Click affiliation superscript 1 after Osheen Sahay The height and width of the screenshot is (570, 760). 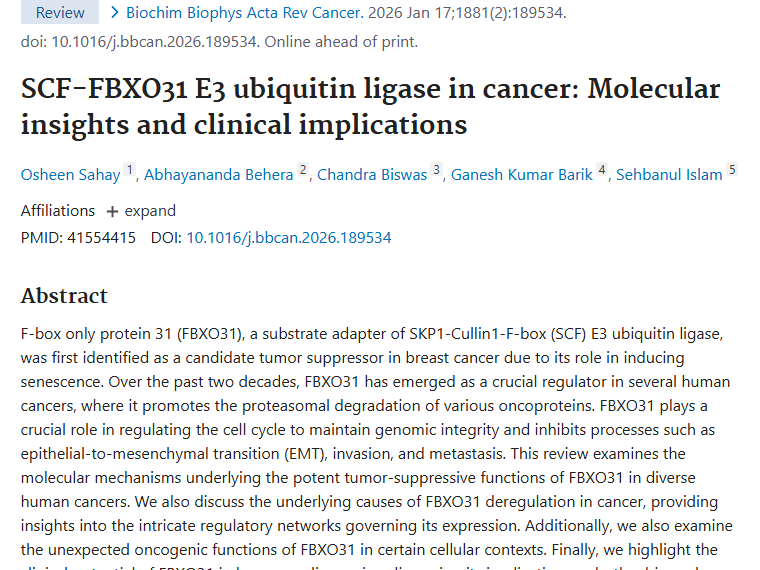tap(130, 171)
